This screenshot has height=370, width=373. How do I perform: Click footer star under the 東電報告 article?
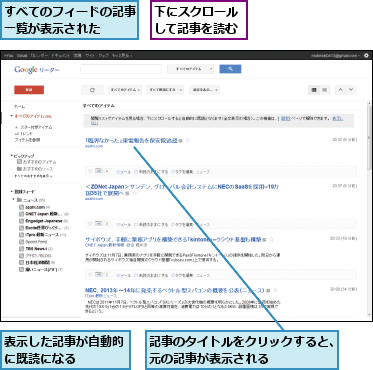click(90, 171)
